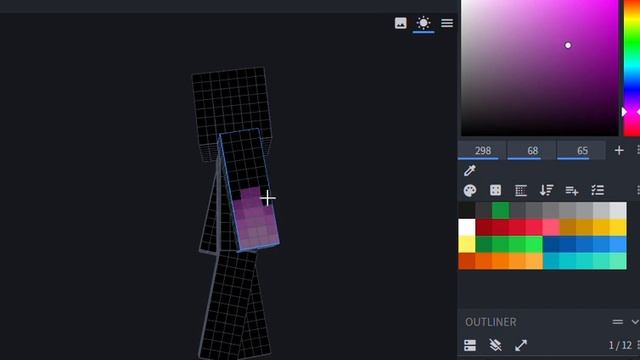The height and width of the screenshot is (360, 640).
Task: Click inside the magenta saturation-value color field
Action: coord(540,68)
